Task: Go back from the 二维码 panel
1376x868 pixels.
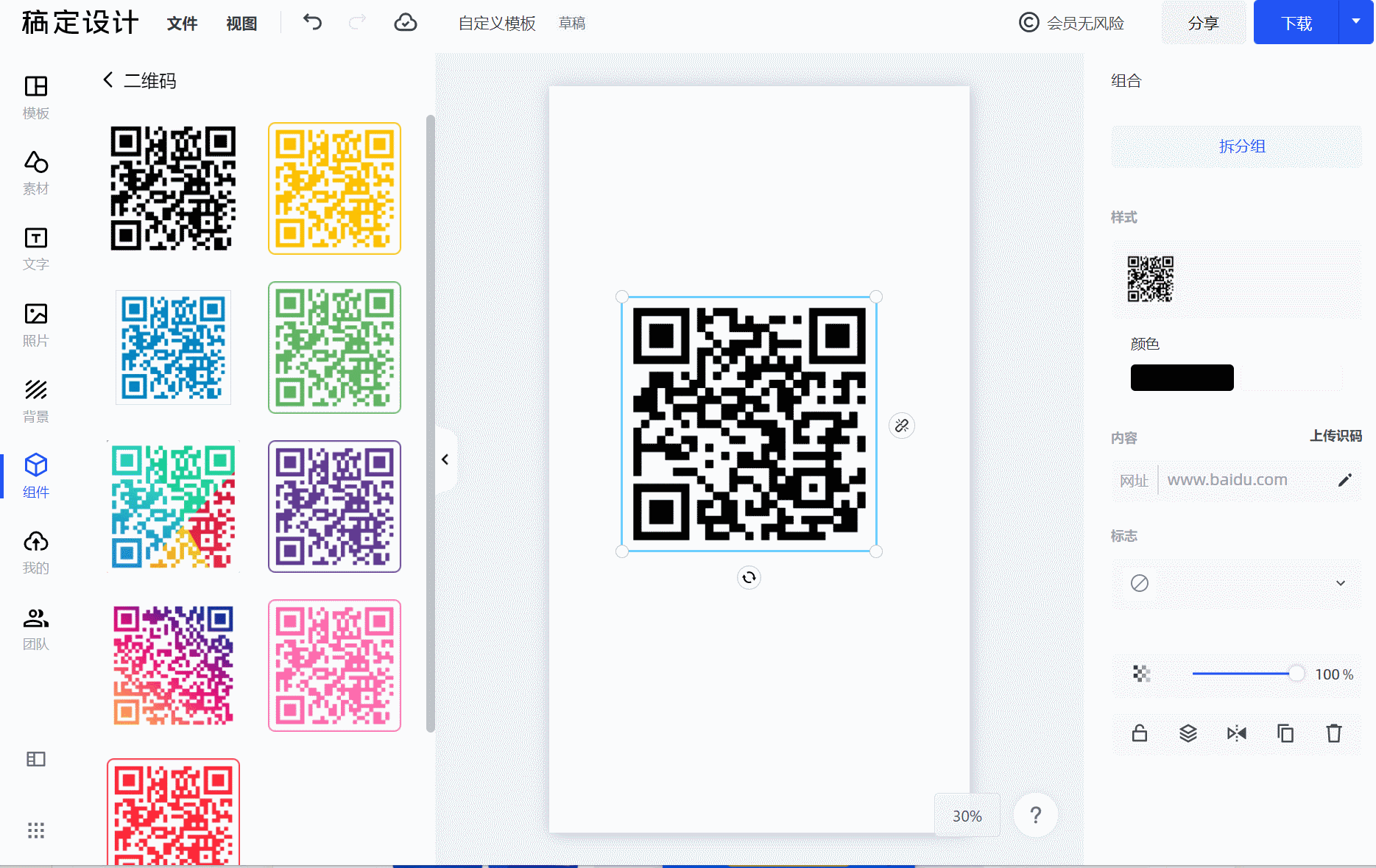Action: click(x=108, y=80)
